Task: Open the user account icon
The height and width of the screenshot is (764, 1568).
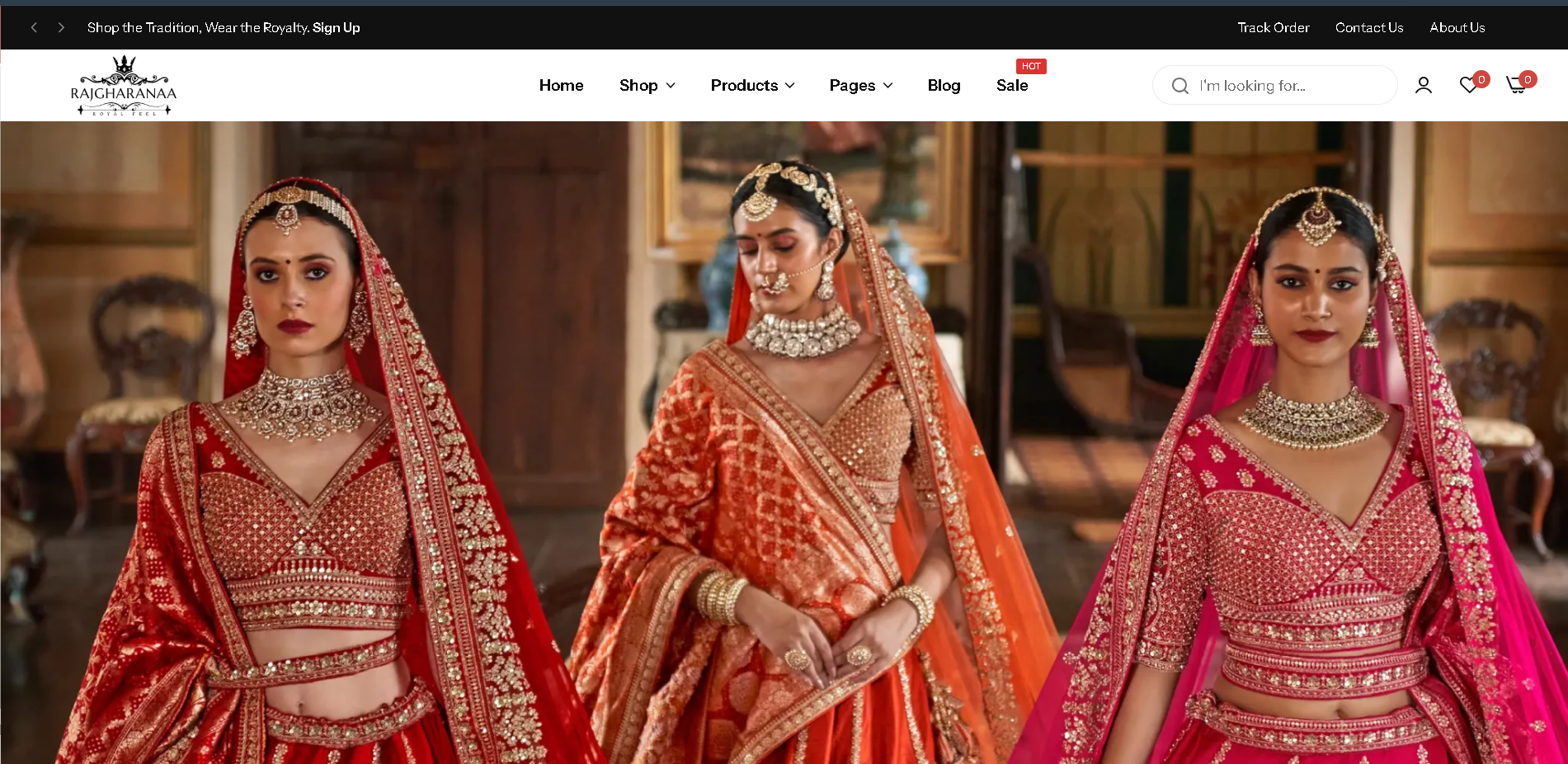Action: pyautogui.click(x=1423, y=85)
